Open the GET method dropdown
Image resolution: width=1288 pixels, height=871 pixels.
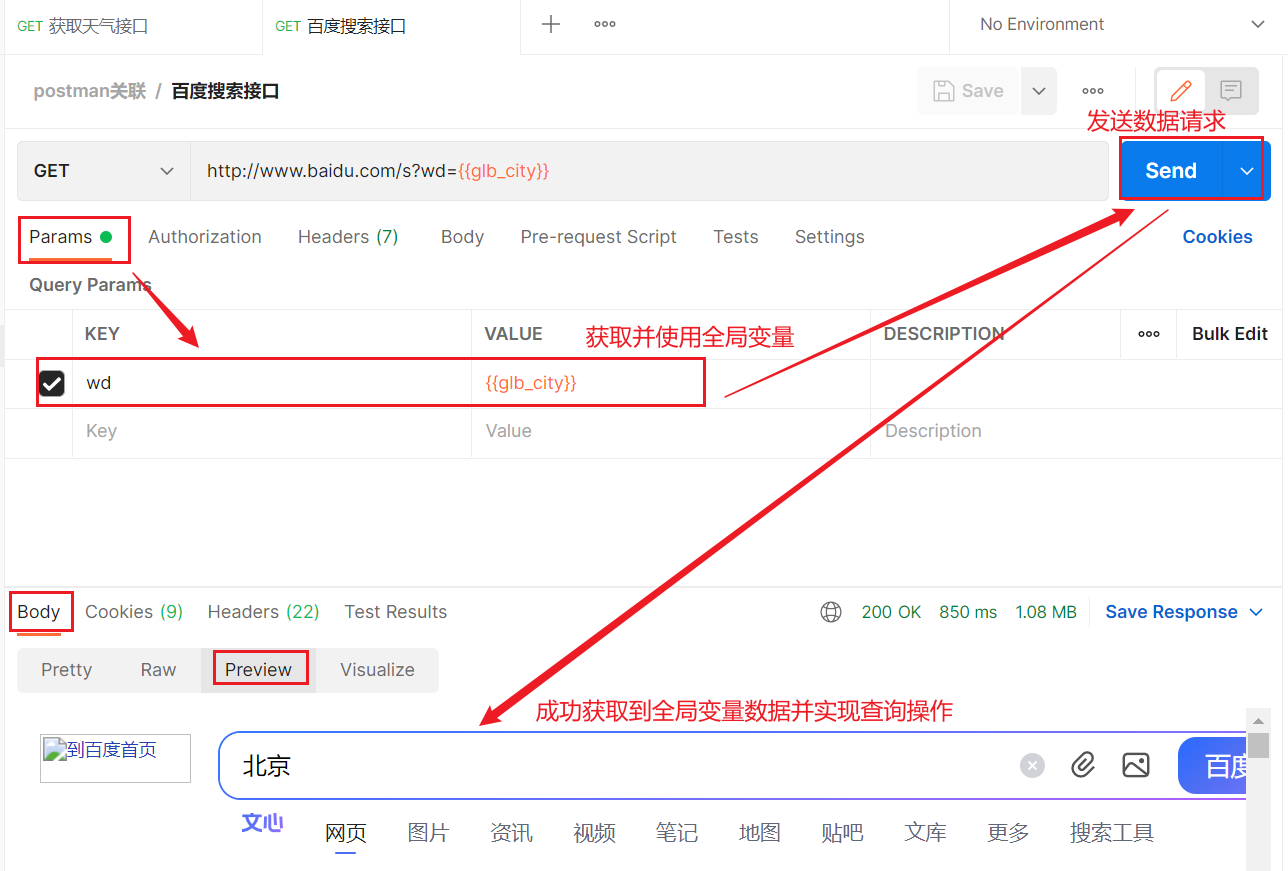[x=104, y=171]
